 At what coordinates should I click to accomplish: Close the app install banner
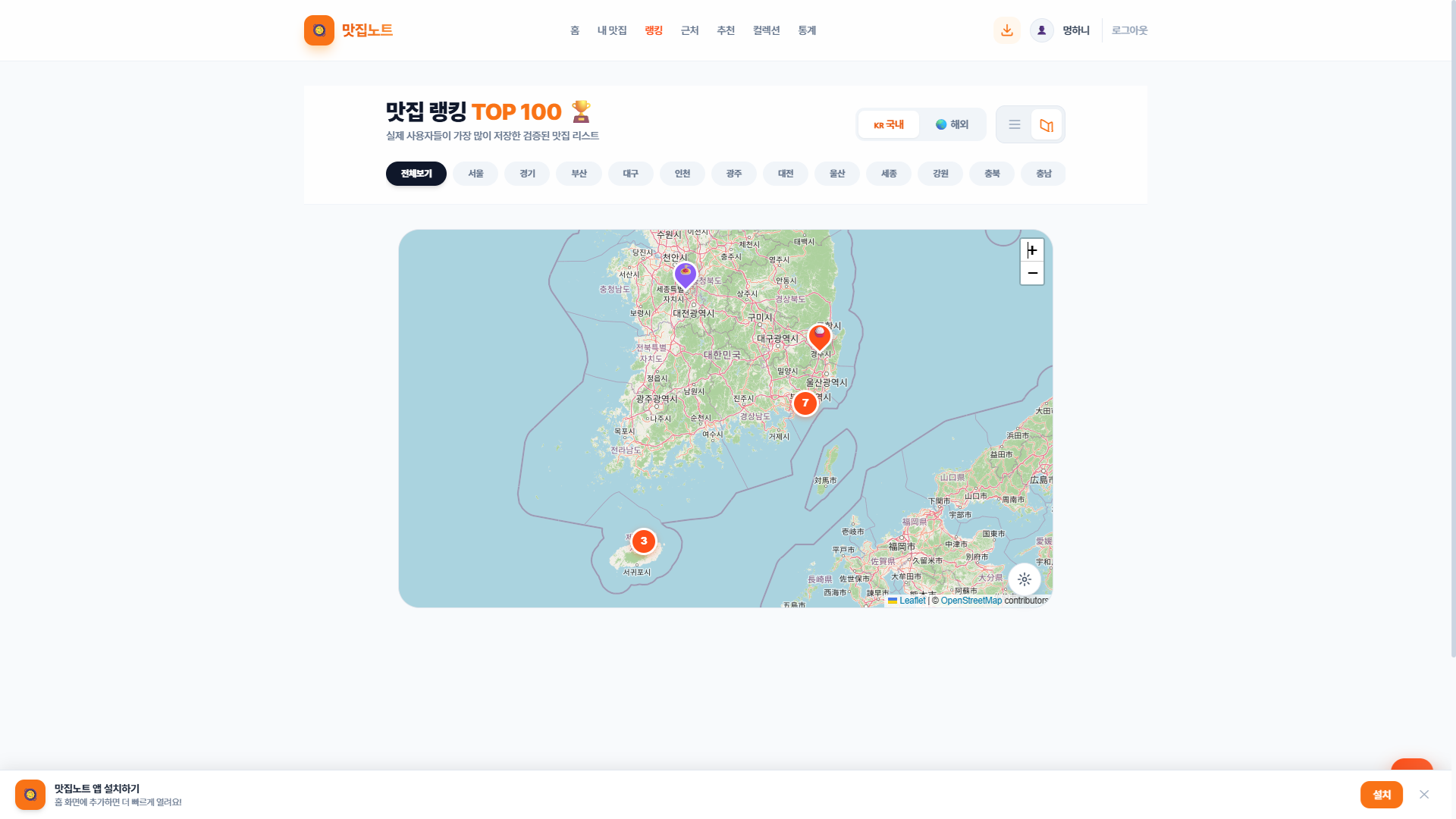1424,795
